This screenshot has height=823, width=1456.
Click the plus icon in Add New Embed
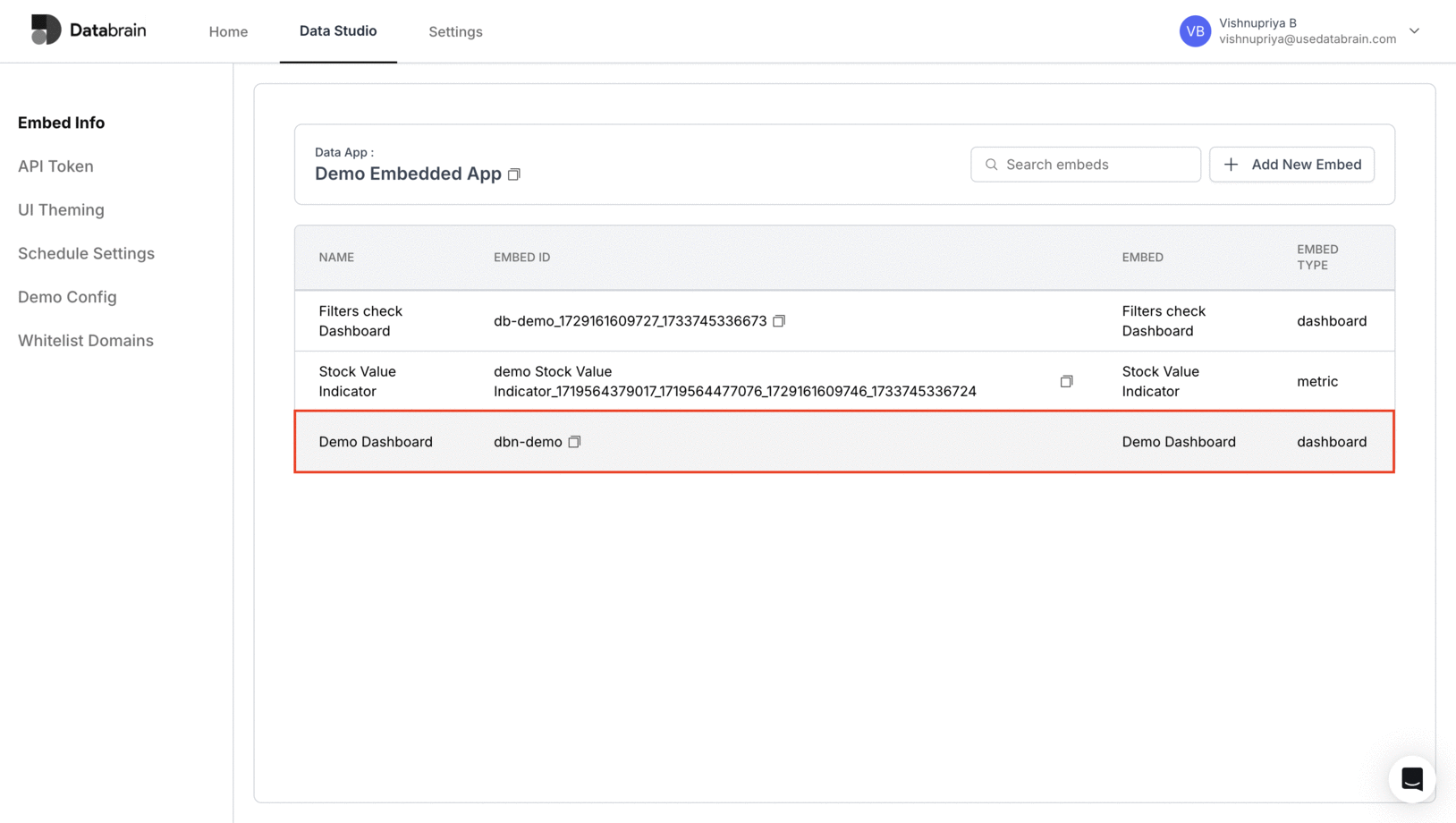click(x=1231, y=165)
